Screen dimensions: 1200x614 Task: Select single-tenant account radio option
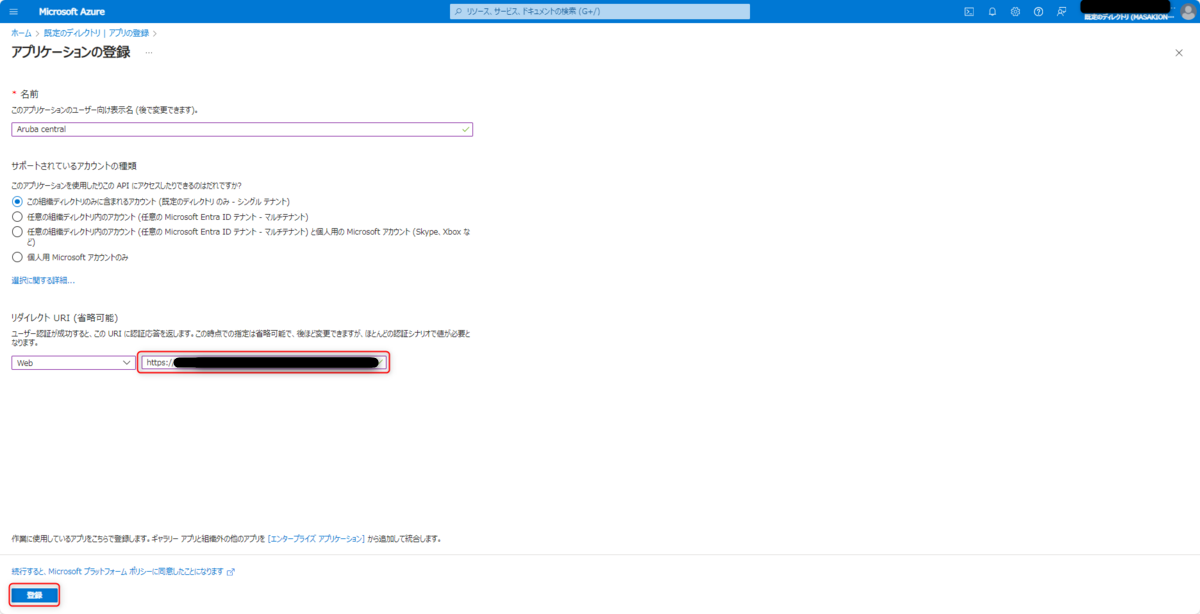(x=17, y=201)
